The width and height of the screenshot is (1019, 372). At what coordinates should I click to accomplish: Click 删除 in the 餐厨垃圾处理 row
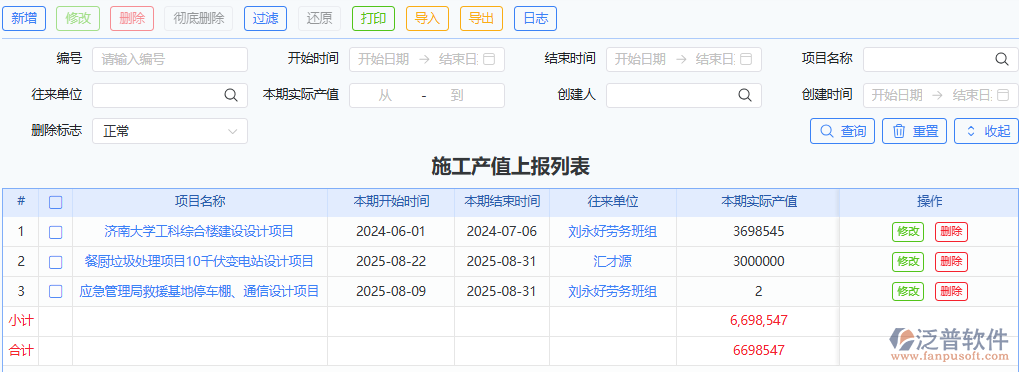[951, 261]
